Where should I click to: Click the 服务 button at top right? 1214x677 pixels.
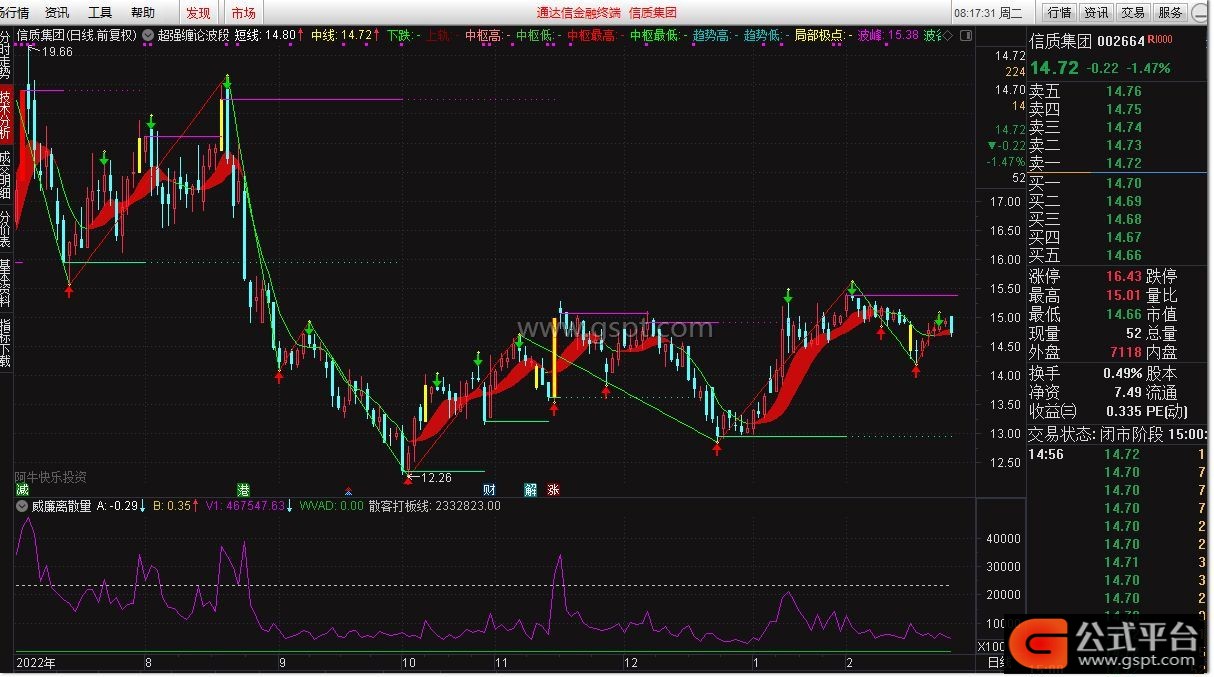(x=1170, y=13)
